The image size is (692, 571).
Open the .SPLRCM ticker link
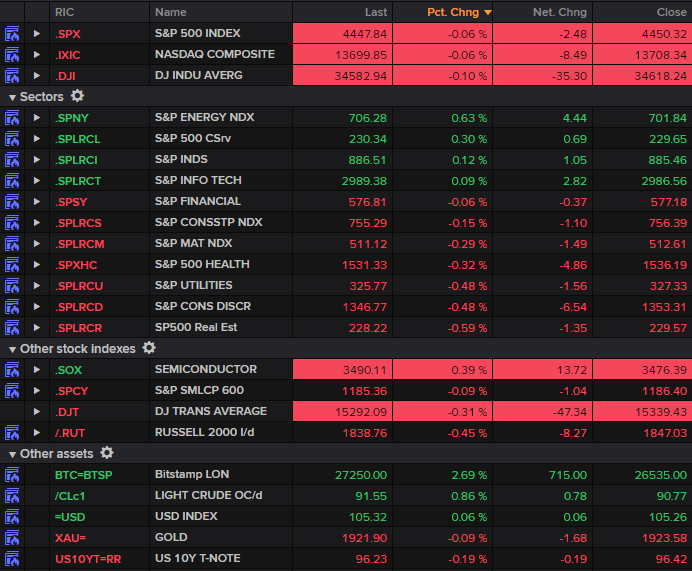point(80,244)
